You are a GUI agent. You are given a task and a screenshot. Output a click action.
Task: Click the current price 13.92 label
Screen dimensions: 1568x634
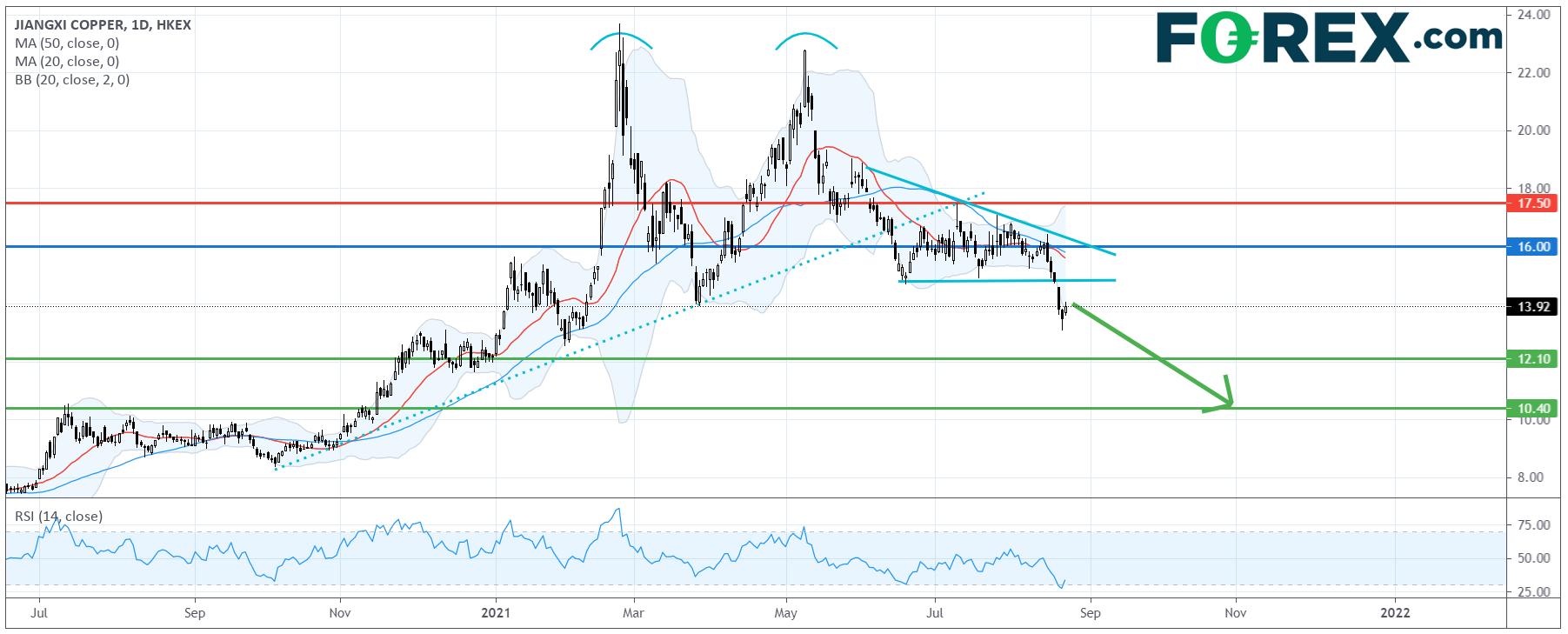point(1533,306)
